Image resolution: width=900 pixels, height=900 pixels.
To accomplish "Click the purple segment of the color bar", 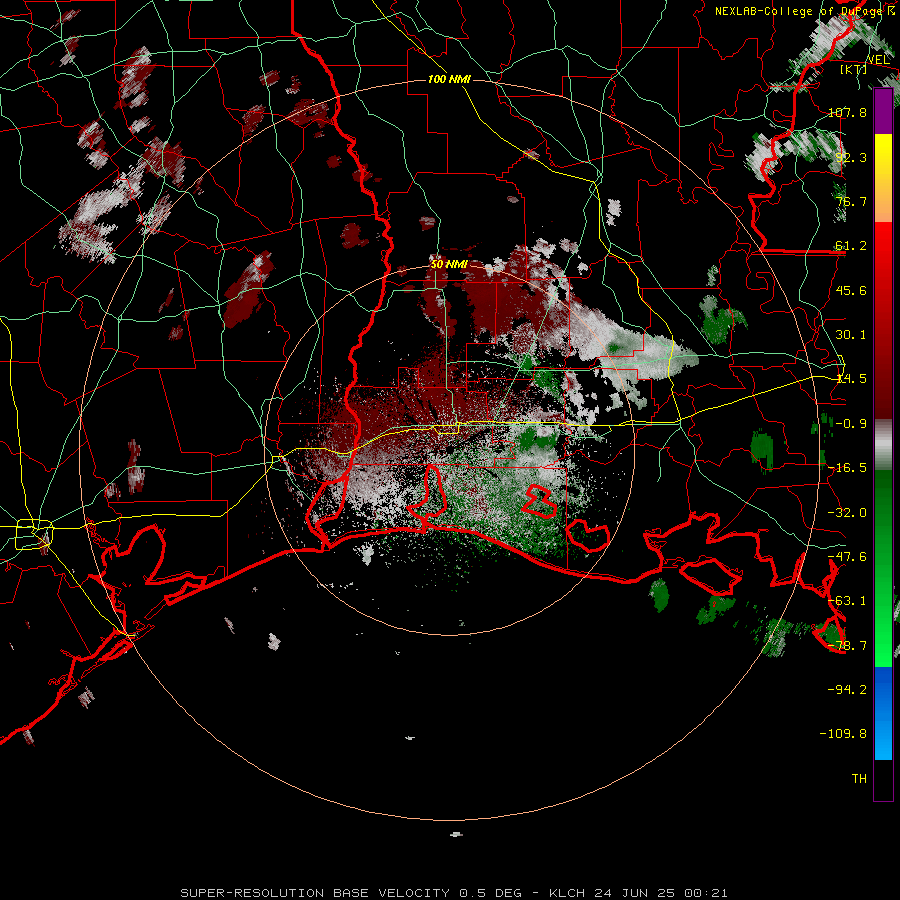I will point(883,111).
